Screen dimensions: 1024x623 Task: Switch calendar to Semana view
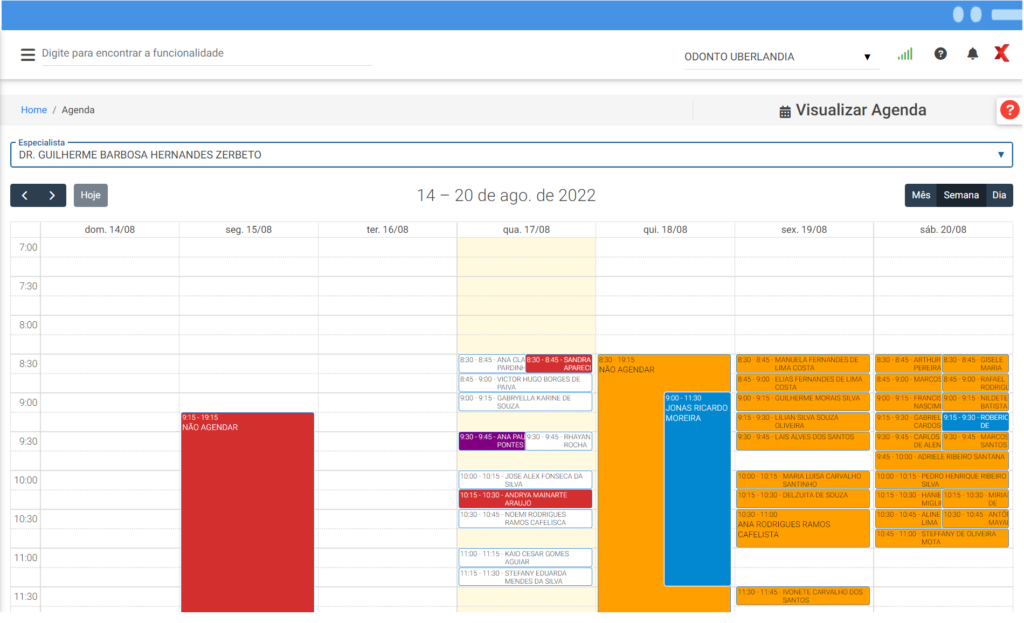tap(961, 195)
